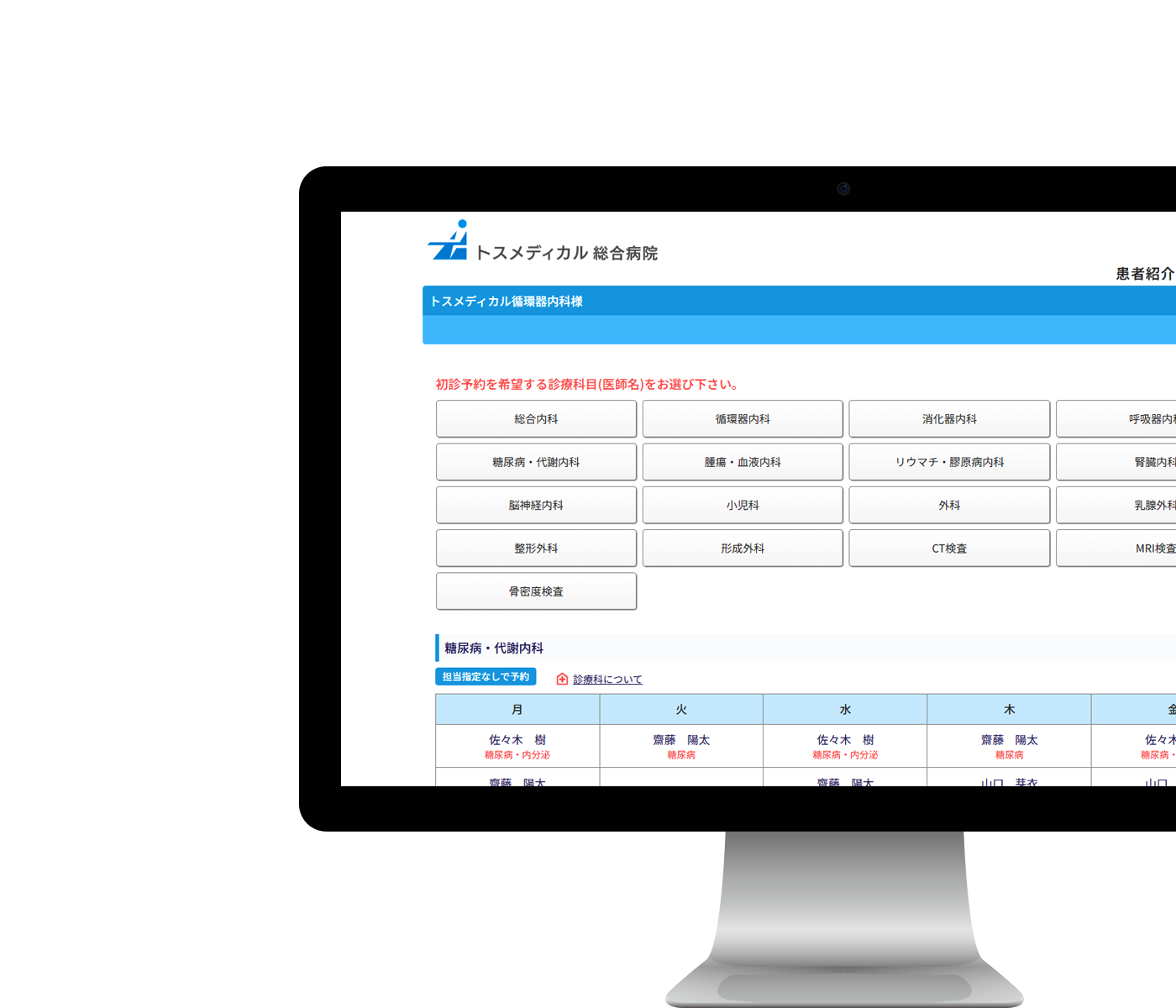
Task: Open the 診療科について link
Action: click(607, 680)
